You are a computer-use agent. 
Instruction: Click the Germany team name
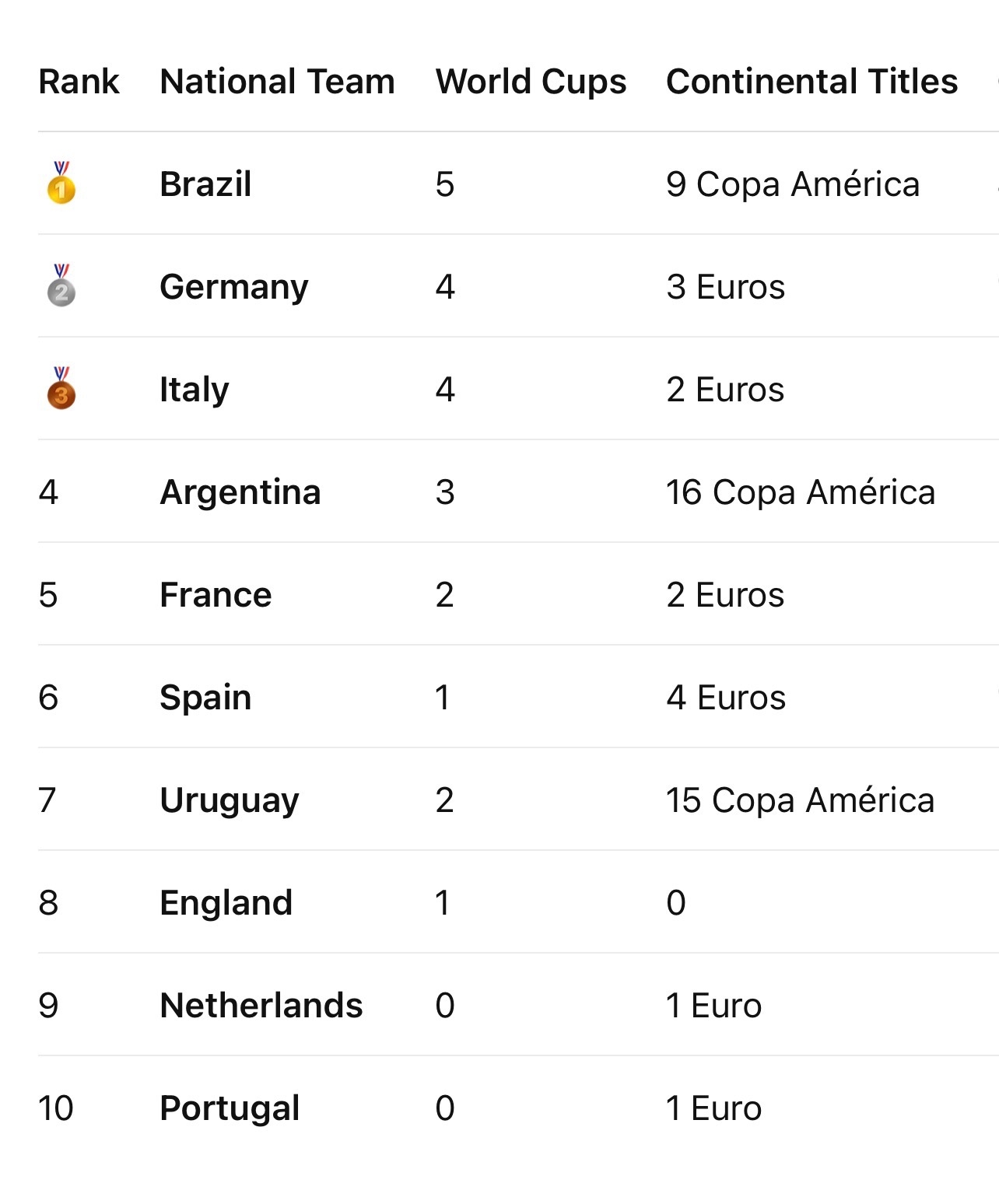(233, 288)
